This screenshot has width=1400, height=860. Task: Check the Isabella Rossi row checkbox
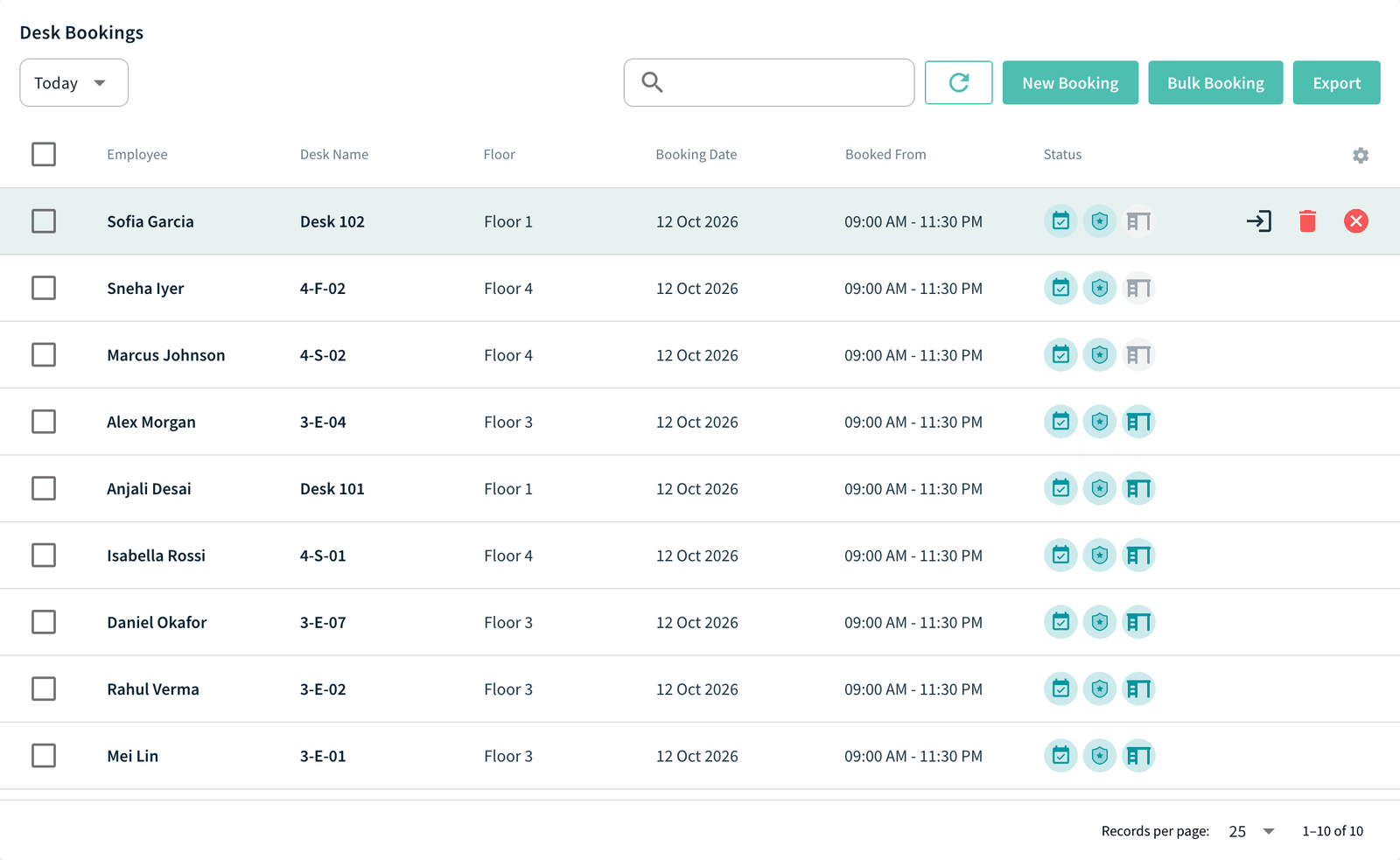tap(44, 556)
